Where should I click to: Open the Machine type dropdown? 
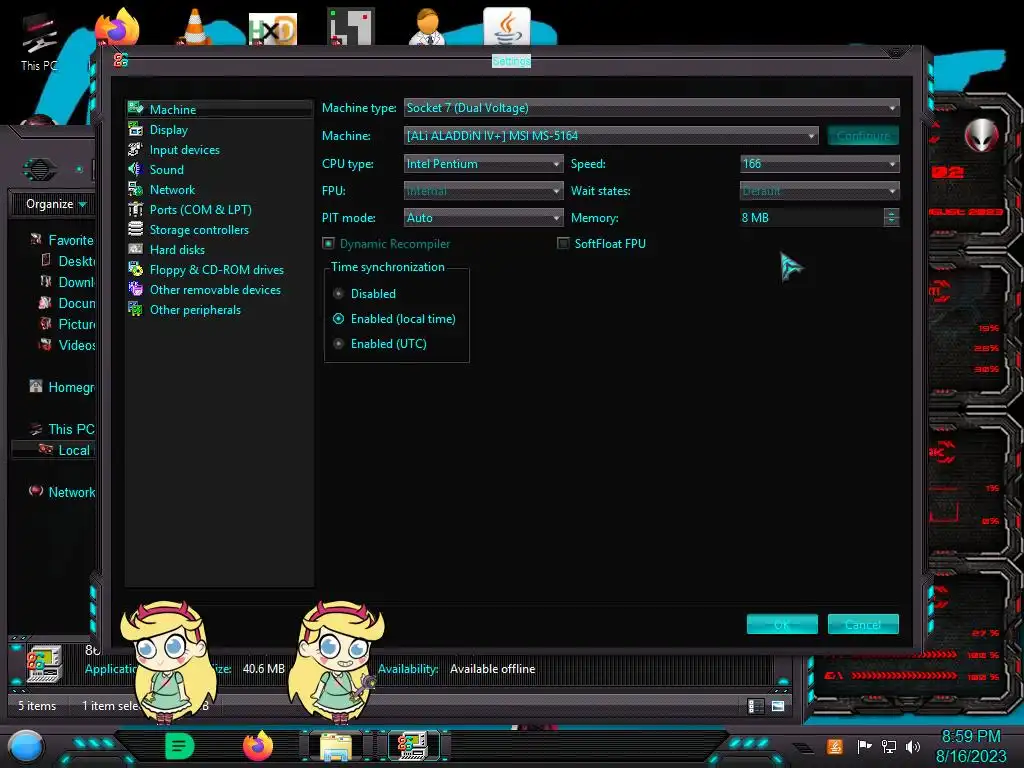(652, 108)
